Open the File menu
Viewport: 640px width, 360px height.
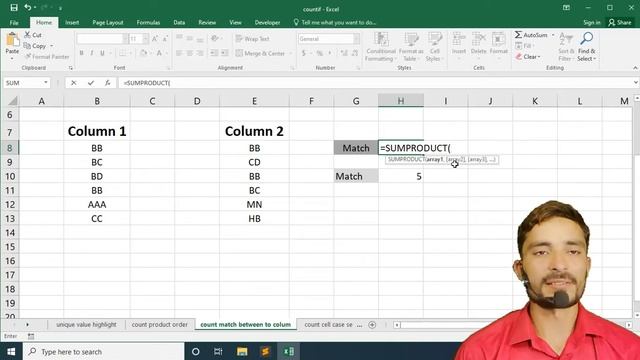coord(14,22)
